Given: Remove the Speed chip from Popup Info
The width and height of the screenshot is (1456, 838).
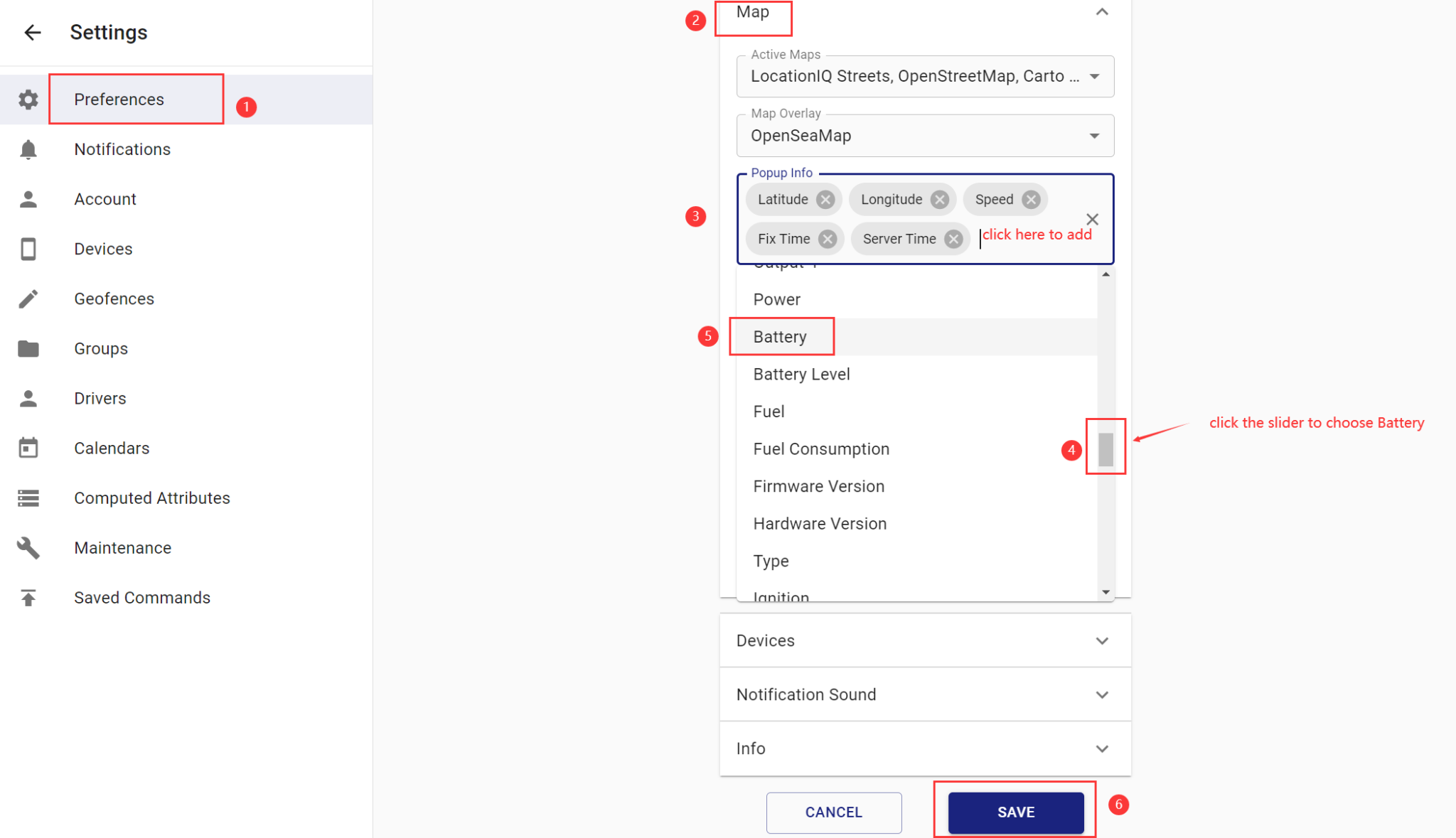Looking at the screenshot, I should (x=1030, y=199).
